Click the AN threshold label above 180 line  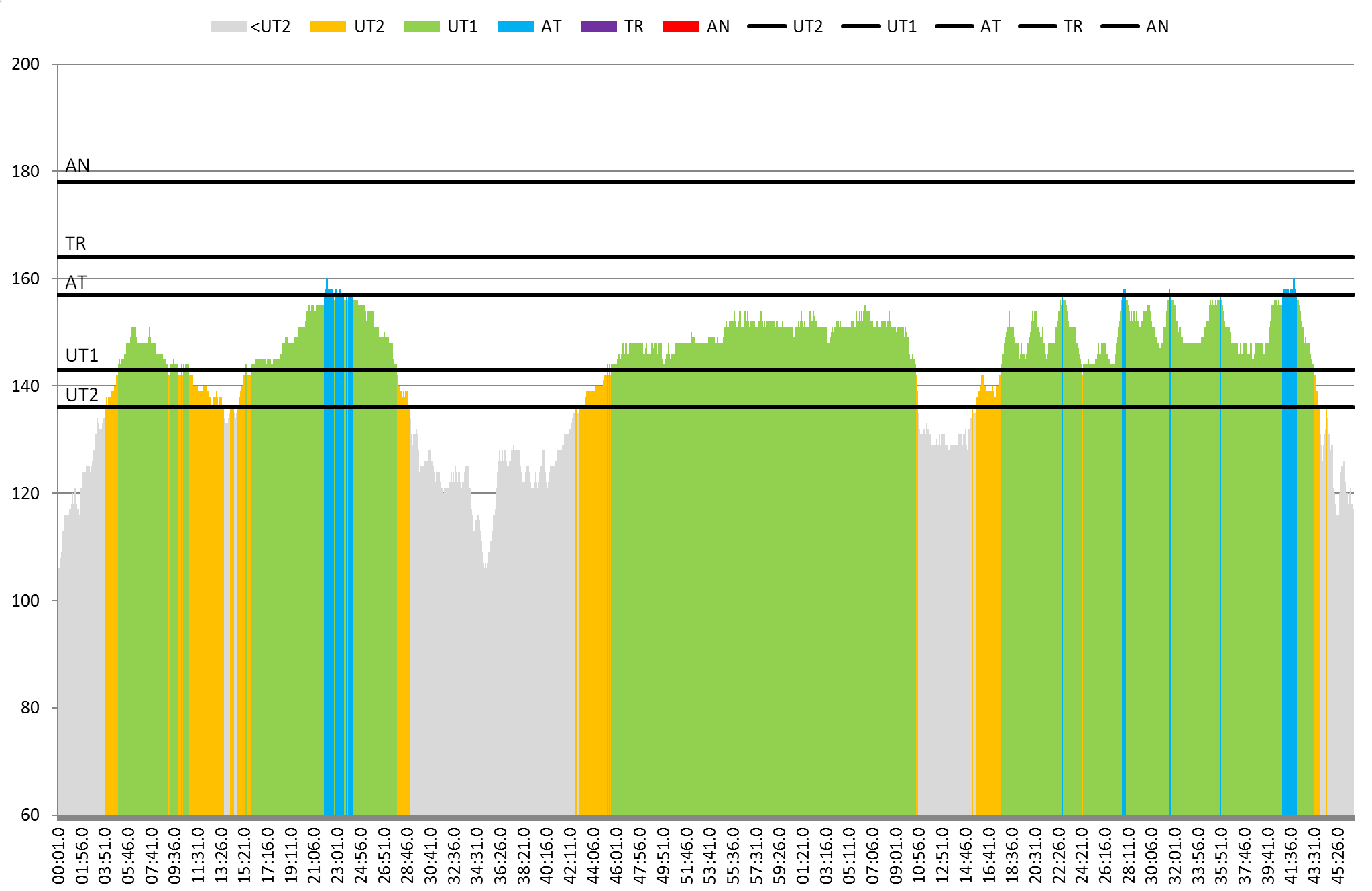pos(78,166)
